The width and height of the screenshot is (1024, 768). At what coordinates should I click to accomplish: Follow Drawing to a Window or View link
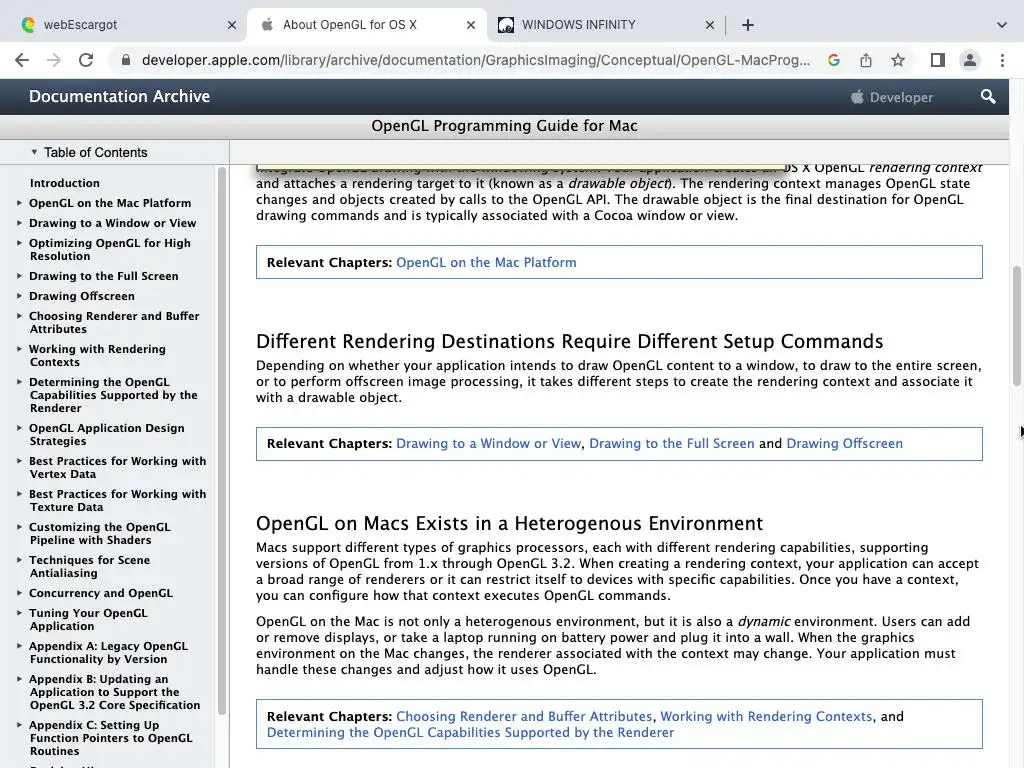click(x=488, y=443)
